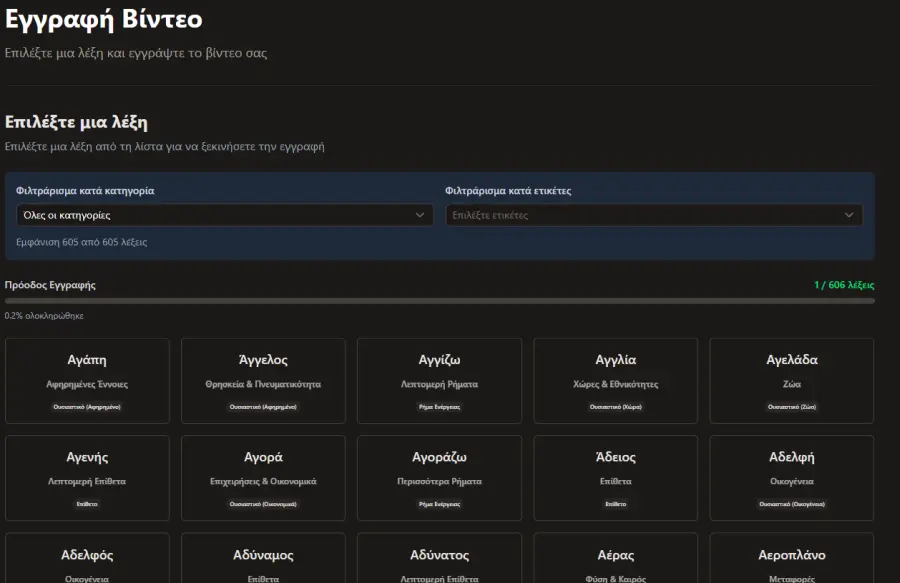The image size is (900, 583).
Task: Select the 'Αγελάδα' word card
Action: [x=792, y=380]
